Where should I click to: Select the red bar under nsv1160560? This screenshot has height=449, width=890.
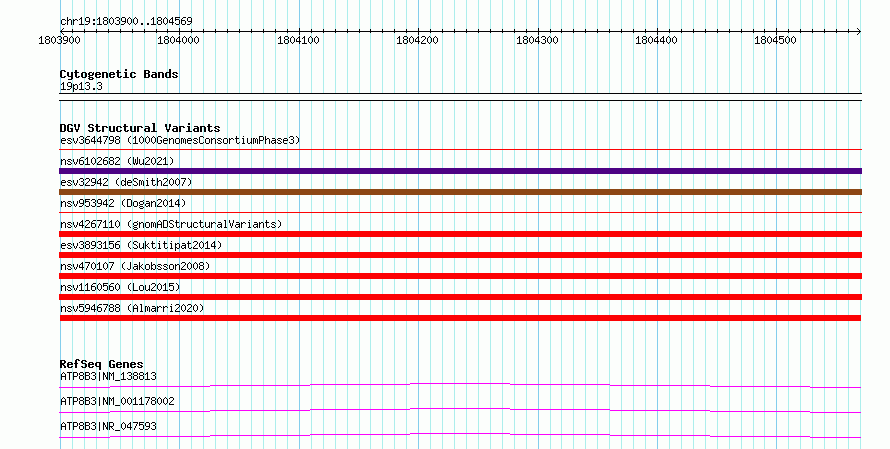click(460, 297)
